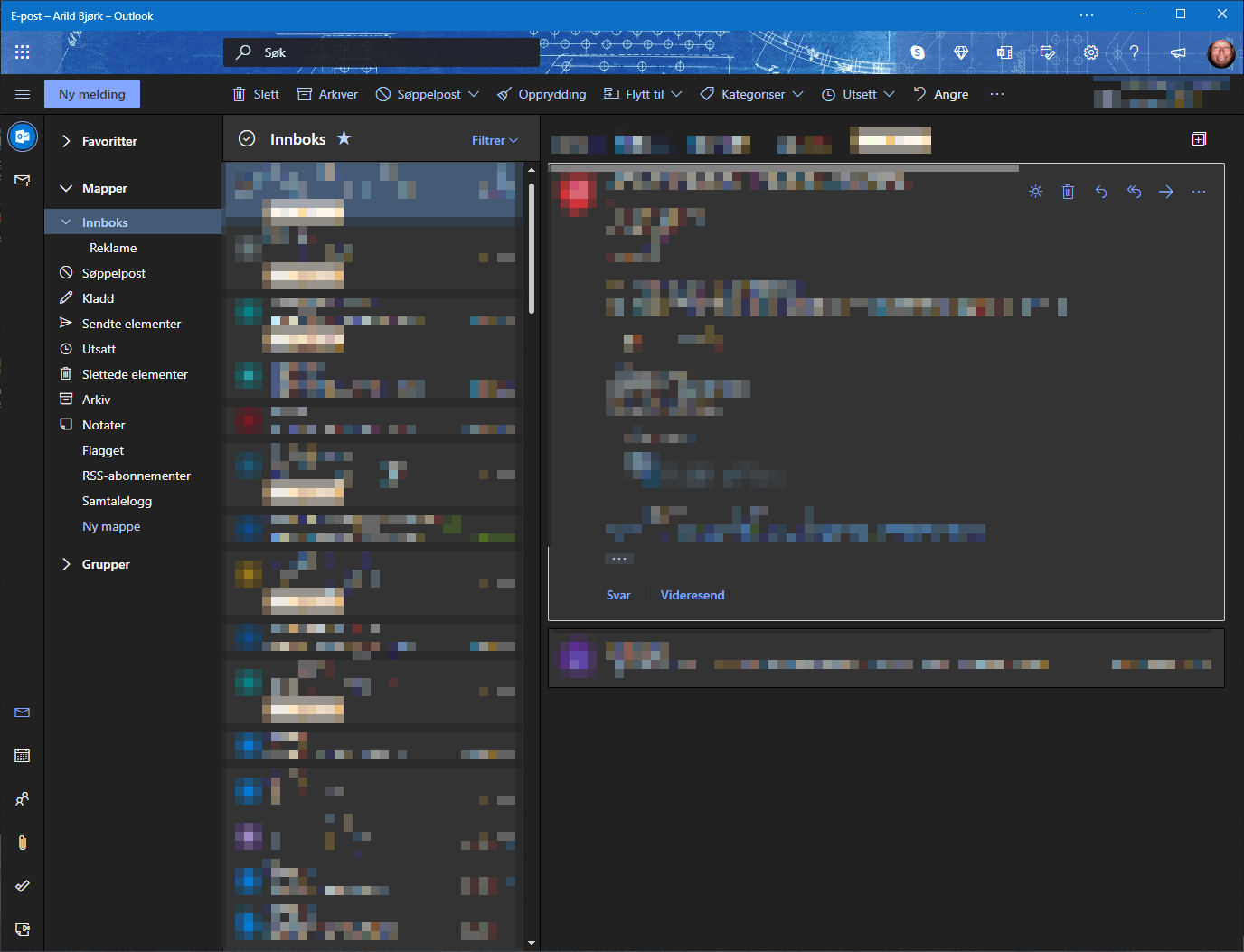The width and height of the screenshot is (1244, 952).
Task: Expand the Grupper section
Action: [x=66, y=564]
